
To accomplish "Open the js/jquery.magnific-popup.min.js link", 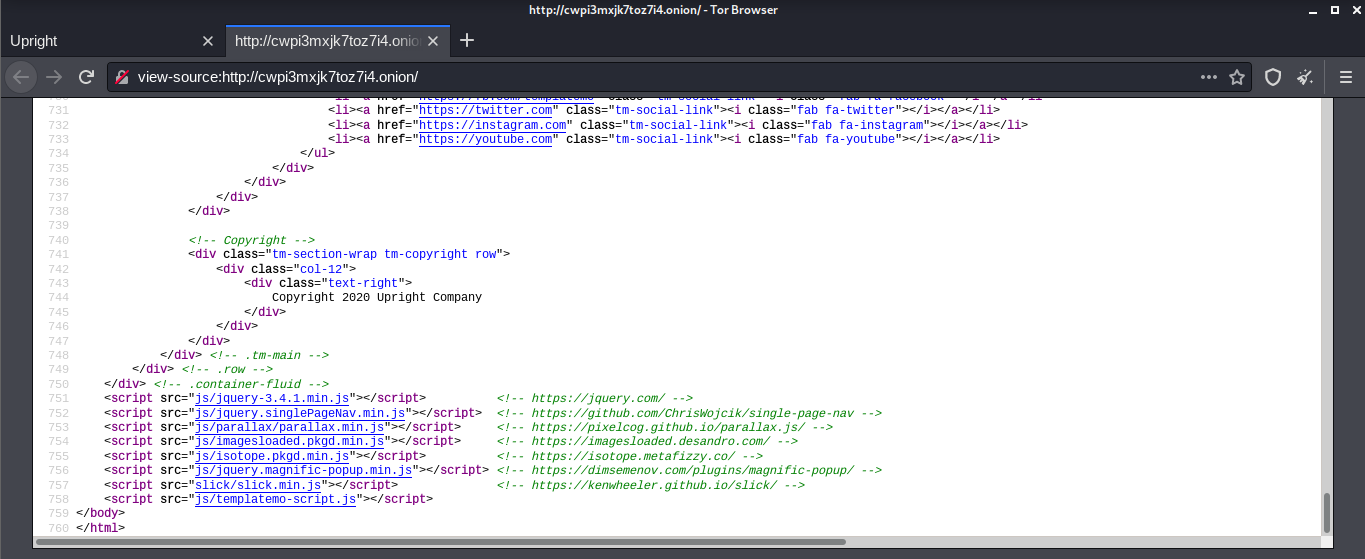I will [x=304, y=470].
